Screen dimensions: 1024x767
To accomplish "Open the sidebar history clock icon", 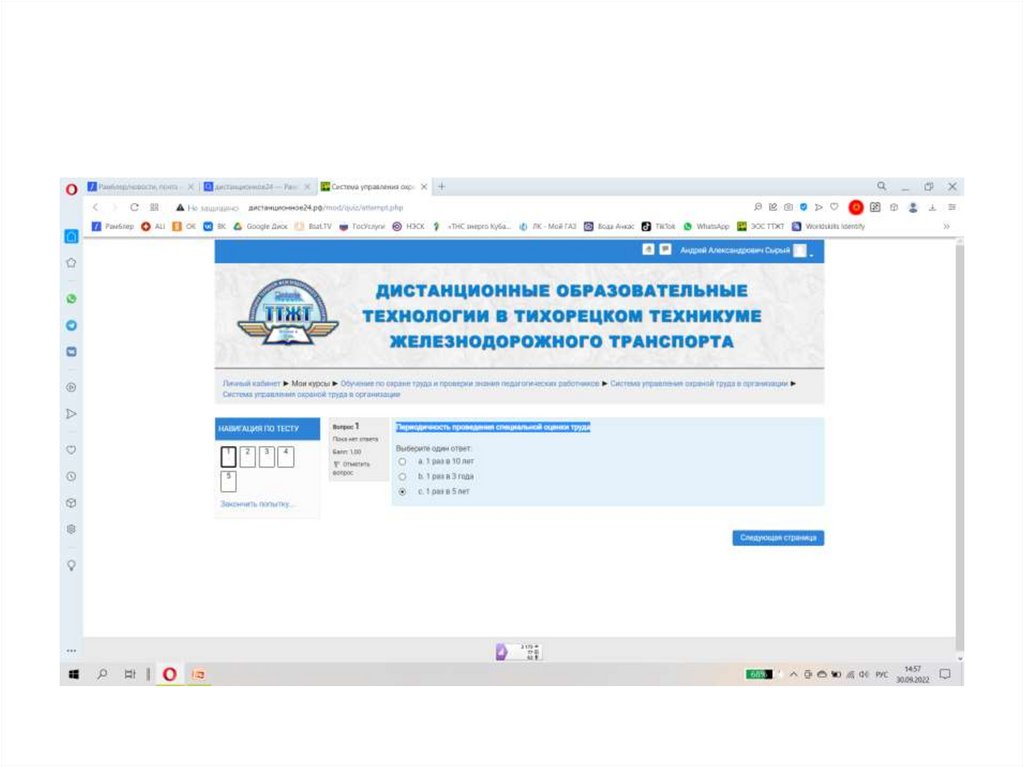I will [x=71, y=476].
